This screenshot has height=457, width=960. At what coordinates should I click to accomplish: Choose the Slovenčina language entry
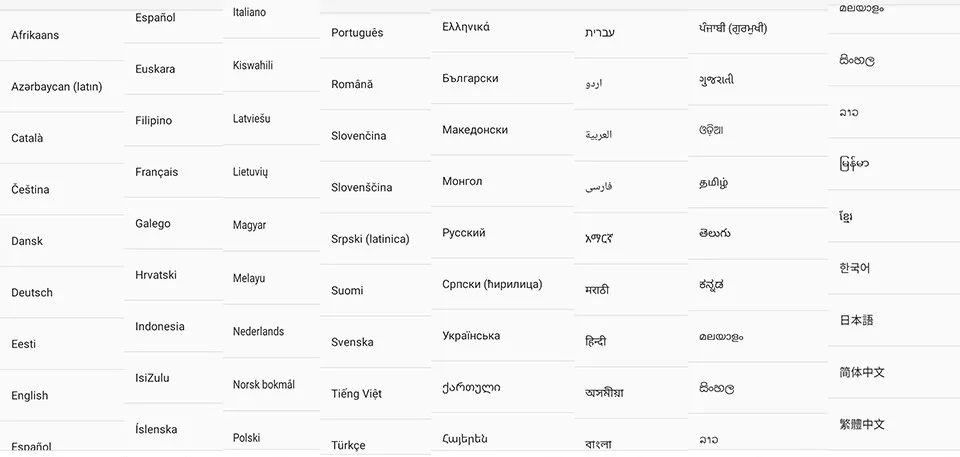click(375, 136)
